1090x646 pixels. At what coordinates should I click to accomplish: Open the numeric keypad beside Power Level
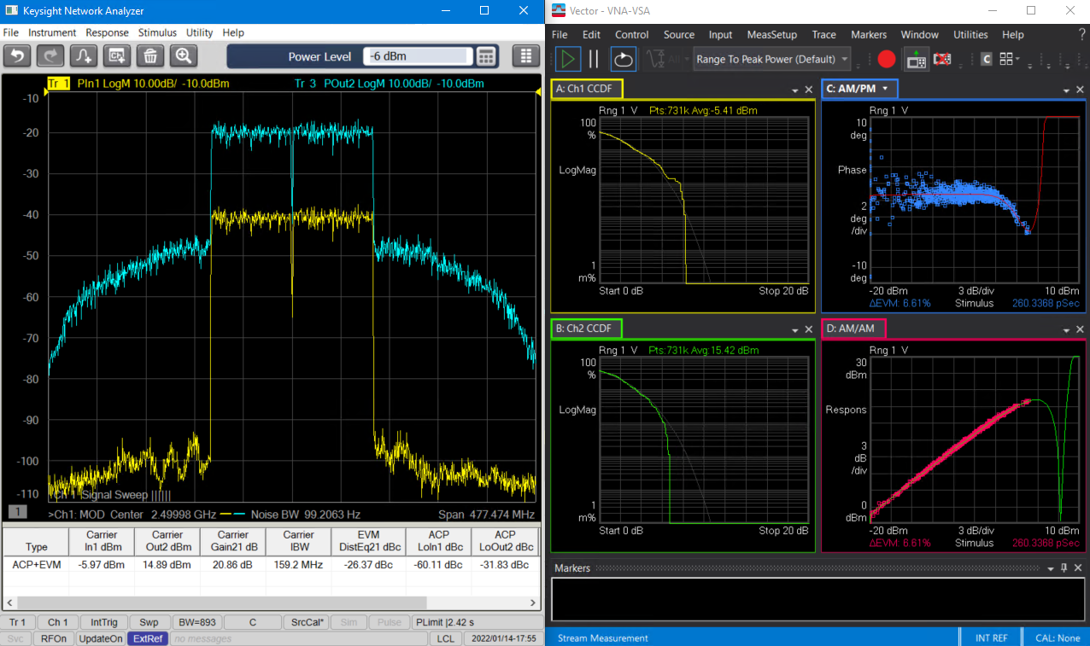point(487,56)
